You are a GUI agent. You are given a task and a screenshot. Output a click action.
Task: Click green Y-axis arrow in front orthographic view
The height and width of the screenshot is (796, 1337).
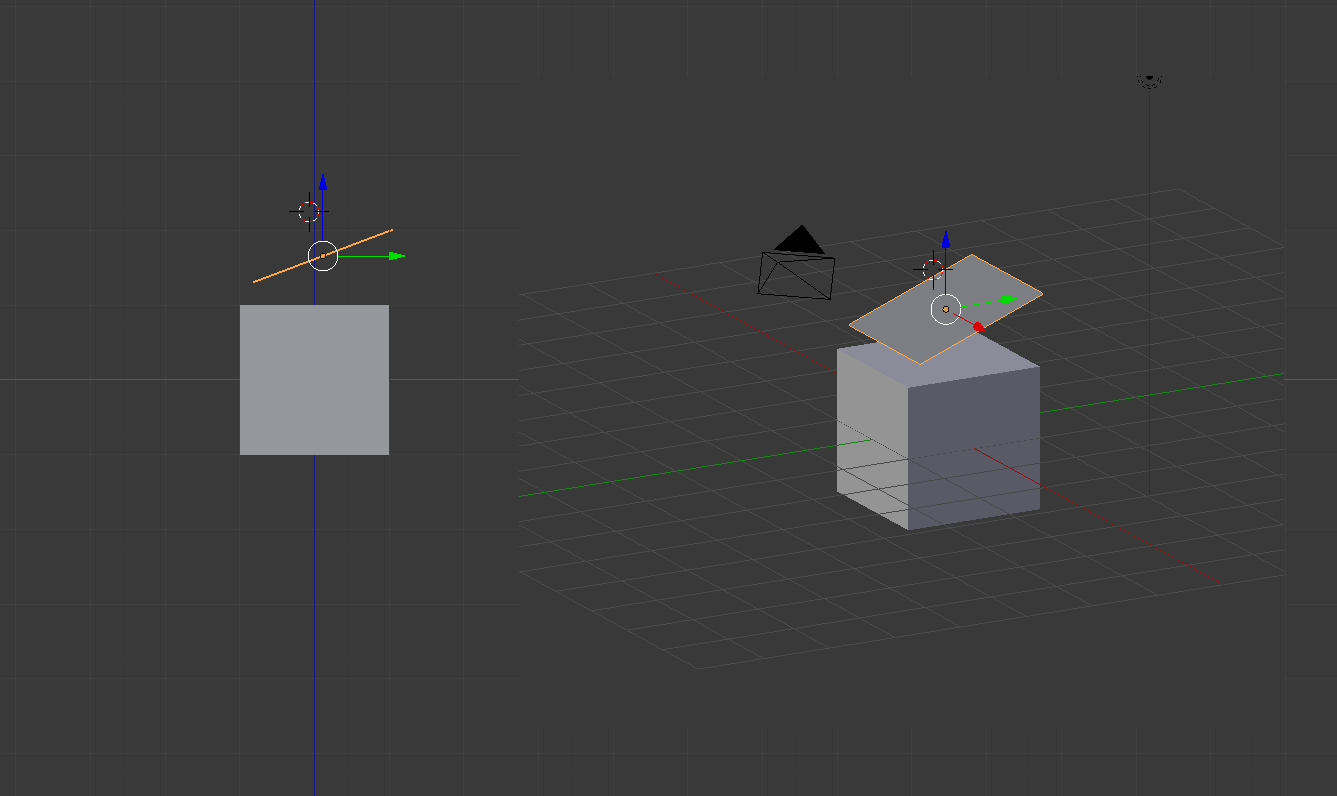click(x=396, y=256)
